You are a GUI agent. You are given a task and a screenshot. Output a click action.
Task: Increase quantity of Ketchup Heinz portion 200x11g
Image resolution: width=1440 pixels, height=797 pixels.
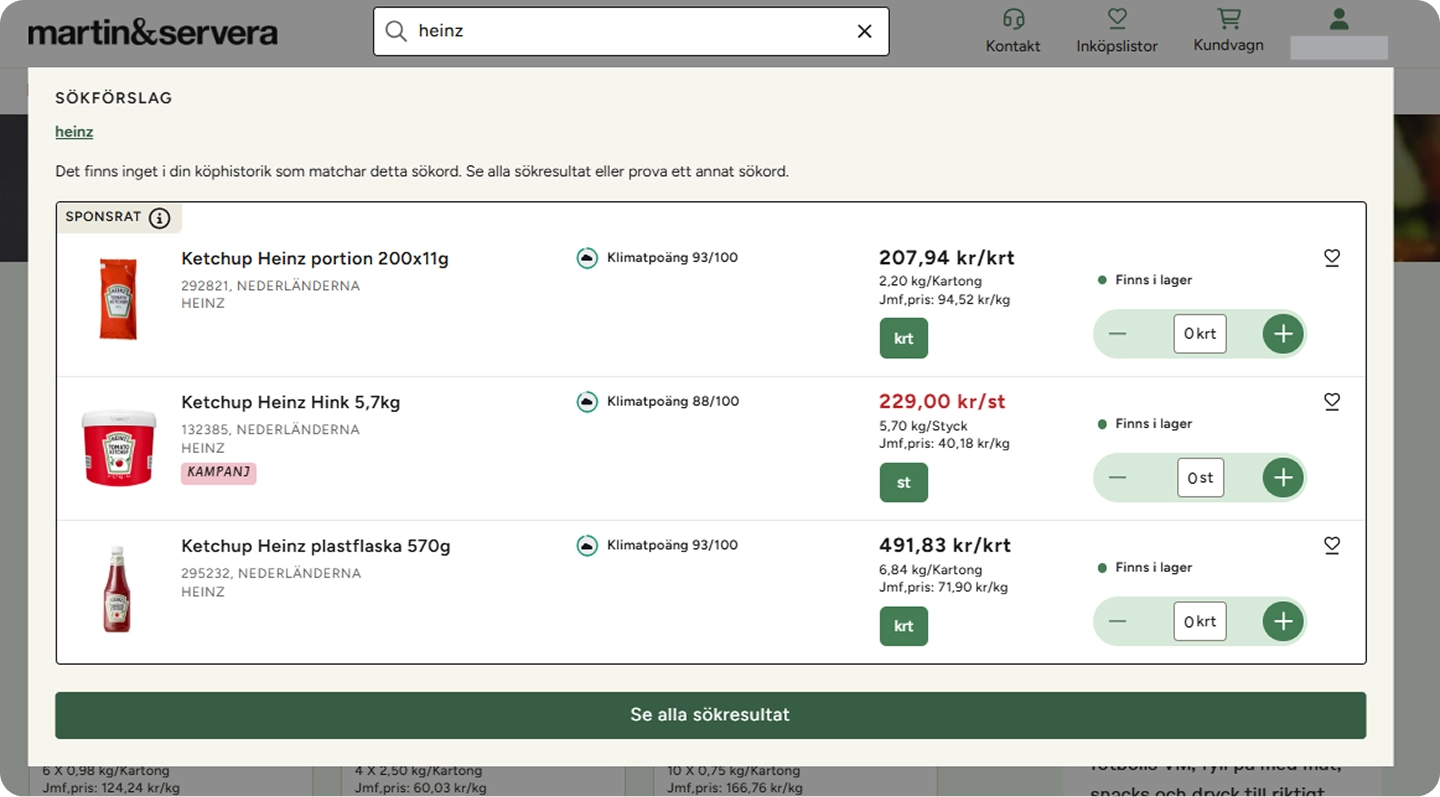pyautogui.click(x=1283, y=334)
